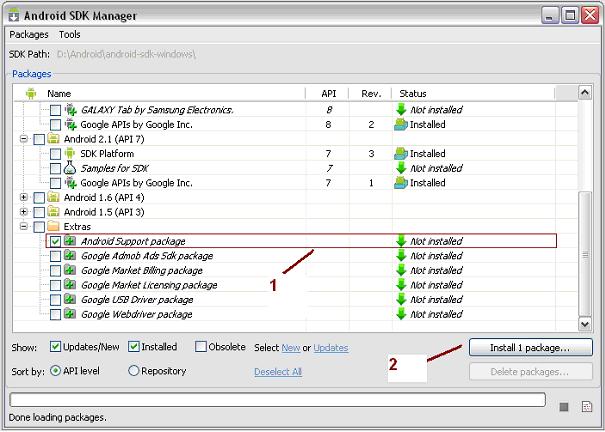605x432 pixels.
Task: Click the Updates selection link
Action: 331,348
